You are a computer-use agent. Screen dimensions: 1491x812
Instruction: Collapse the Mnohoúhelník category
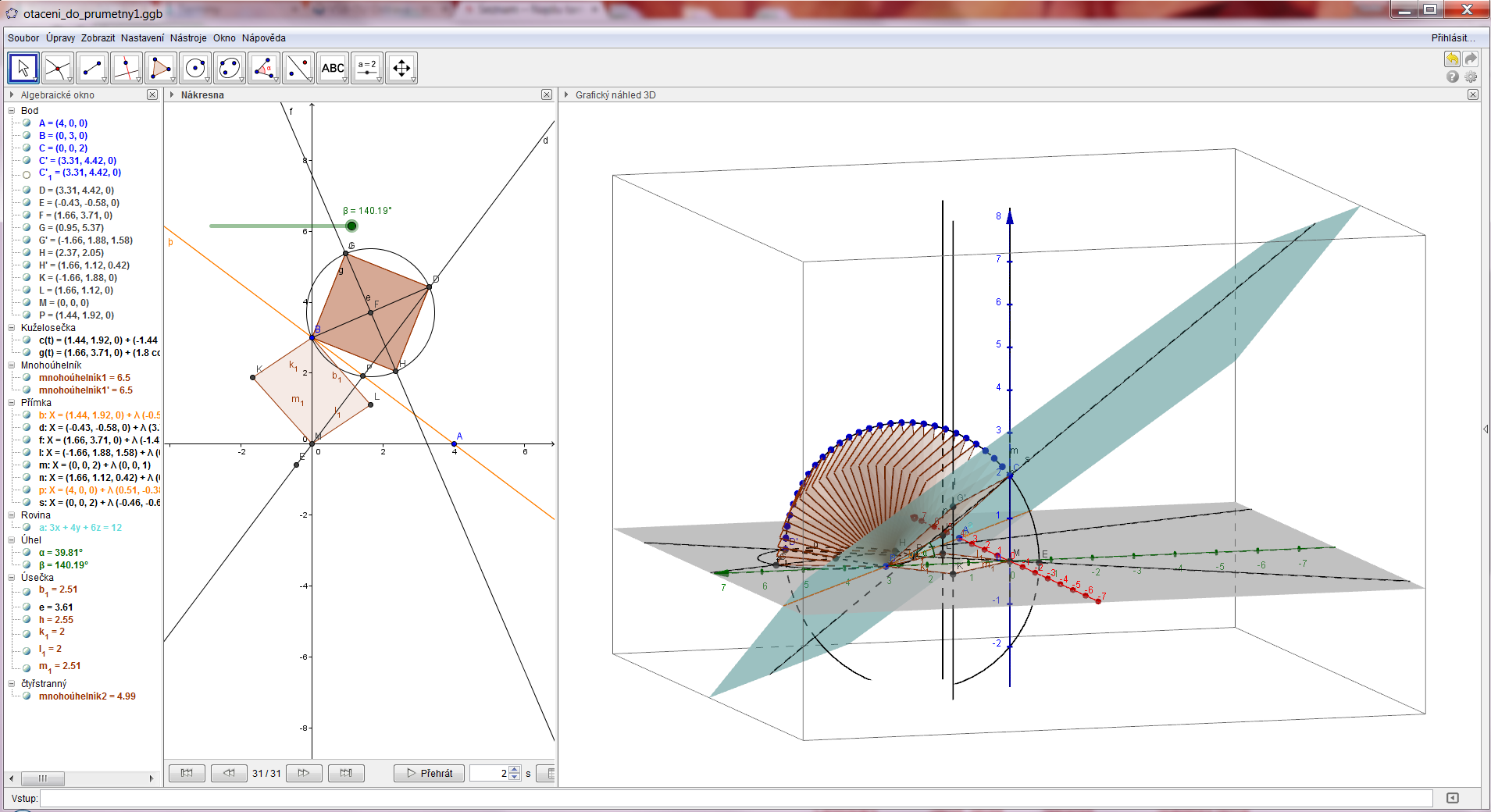pos(12,365)
